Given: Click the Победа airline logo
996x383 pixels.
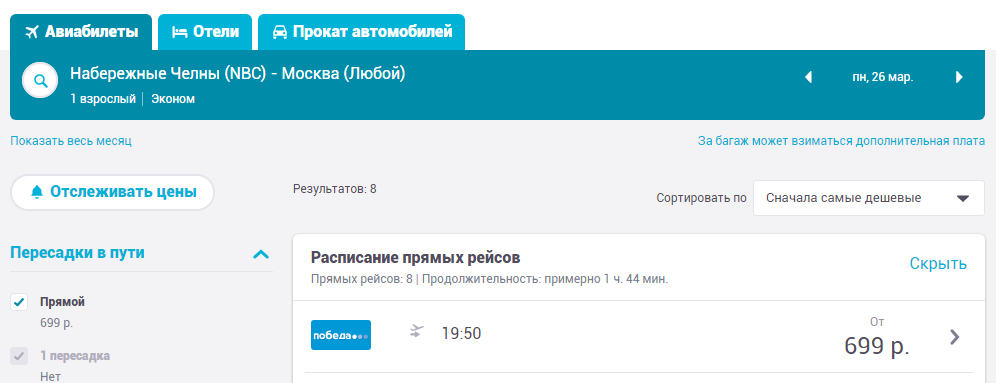Looking at the screenshot, I should pyautogui.click(x=340, y=335).
